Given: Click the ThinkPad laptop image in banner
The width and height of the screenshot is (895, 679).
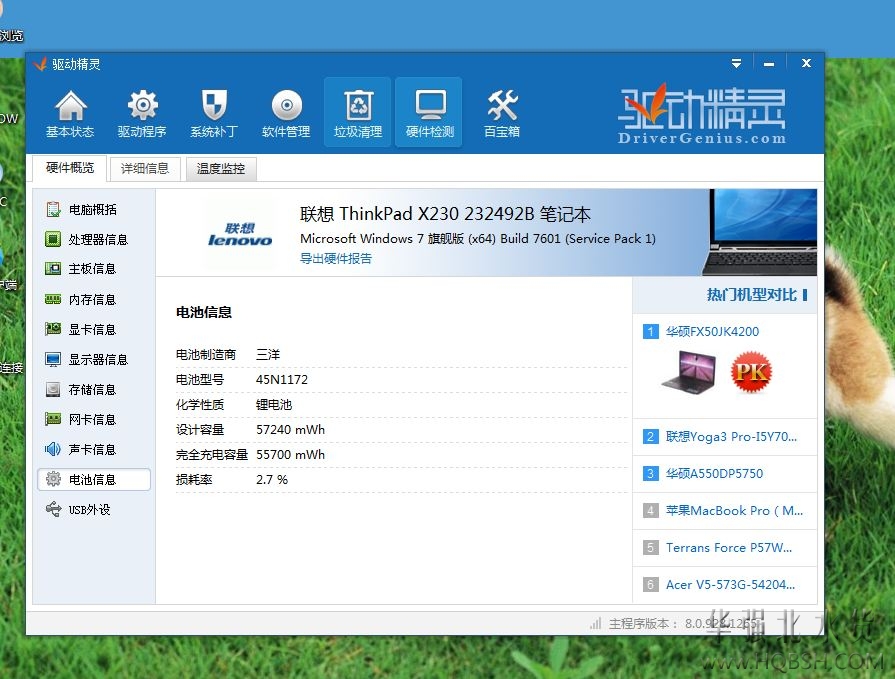Looking at the screenshot, I should pyautogui.click(x=760, y=232).
